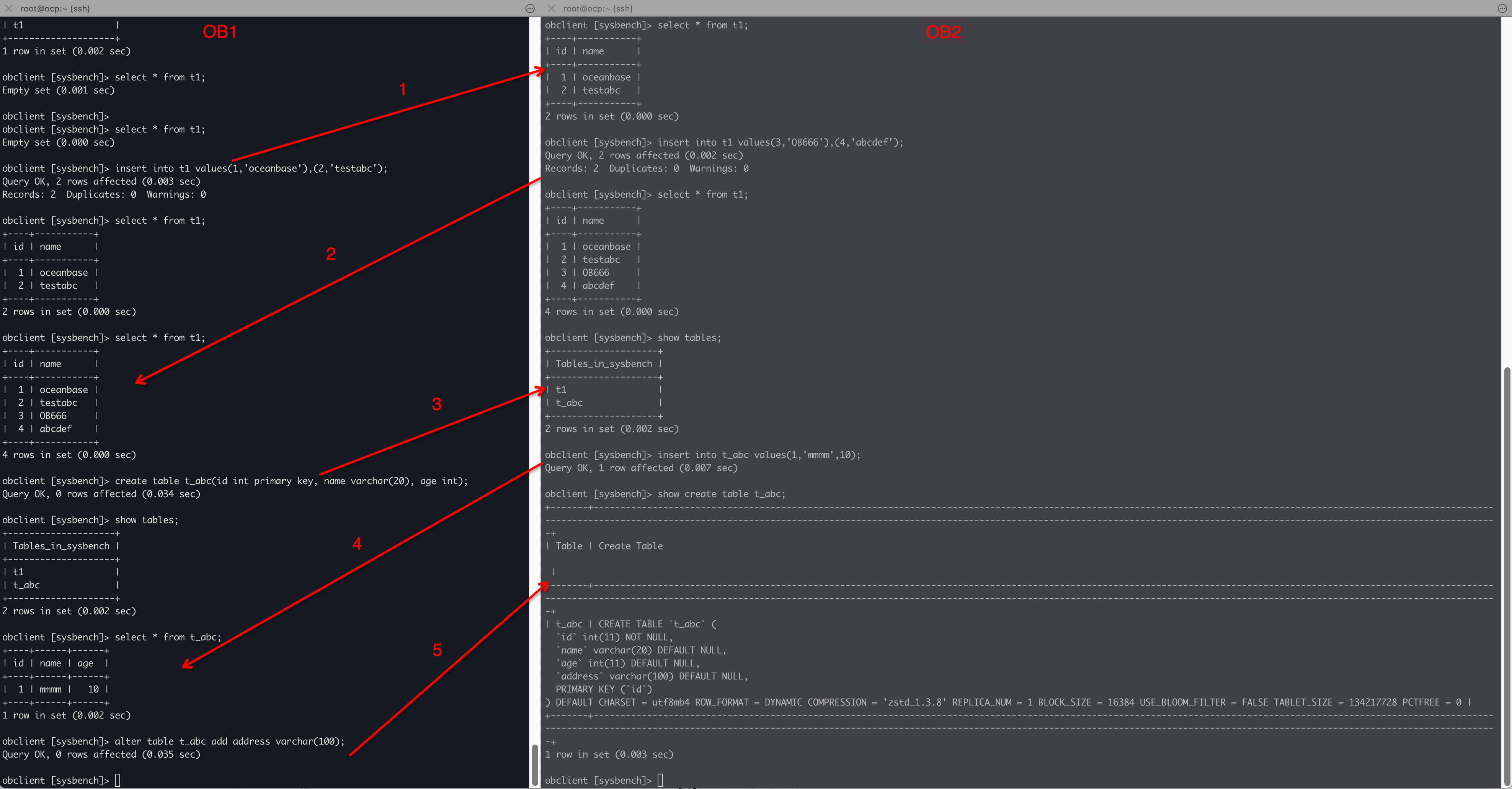Close the left terminal tab with the X icon
Viewport: 1512px width, 789px height.
(x=9, y=8)
